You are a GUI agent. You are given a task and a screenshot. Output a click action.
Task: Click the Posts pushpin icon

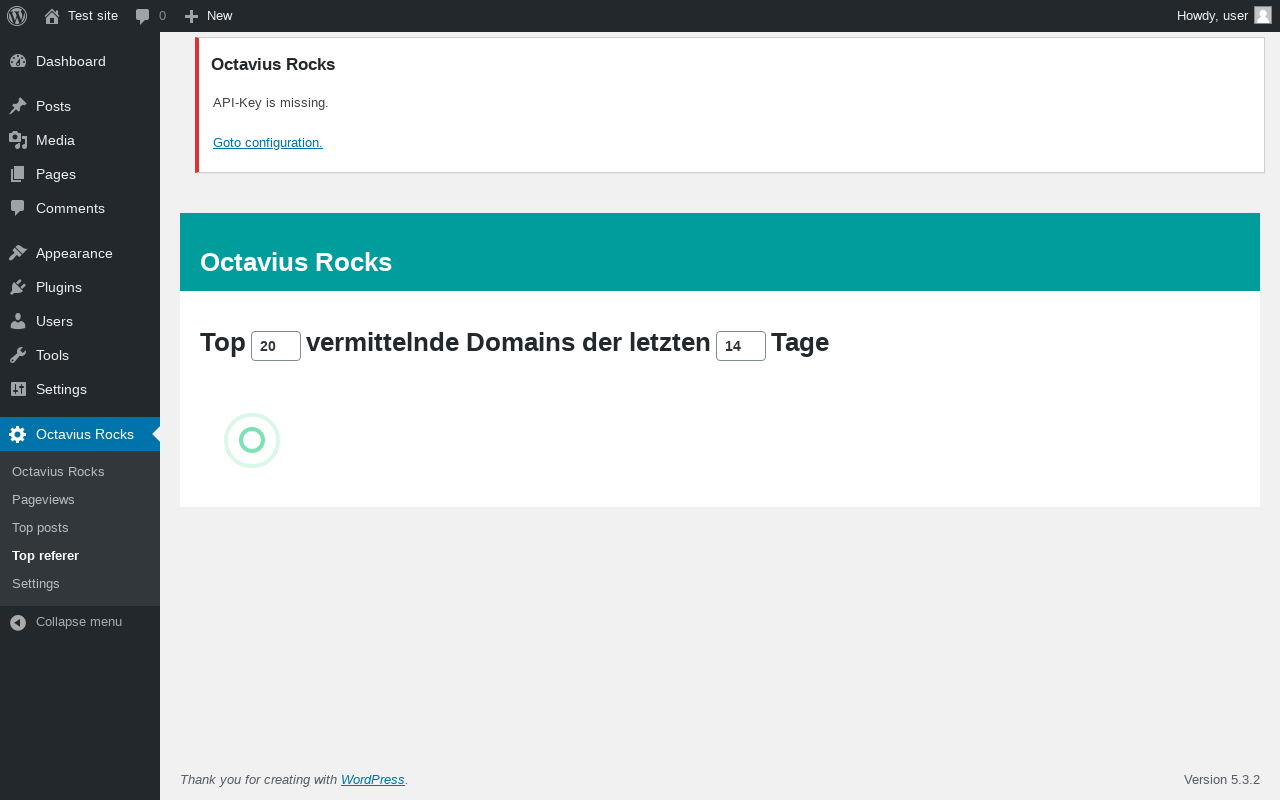(x=18, y=106)
